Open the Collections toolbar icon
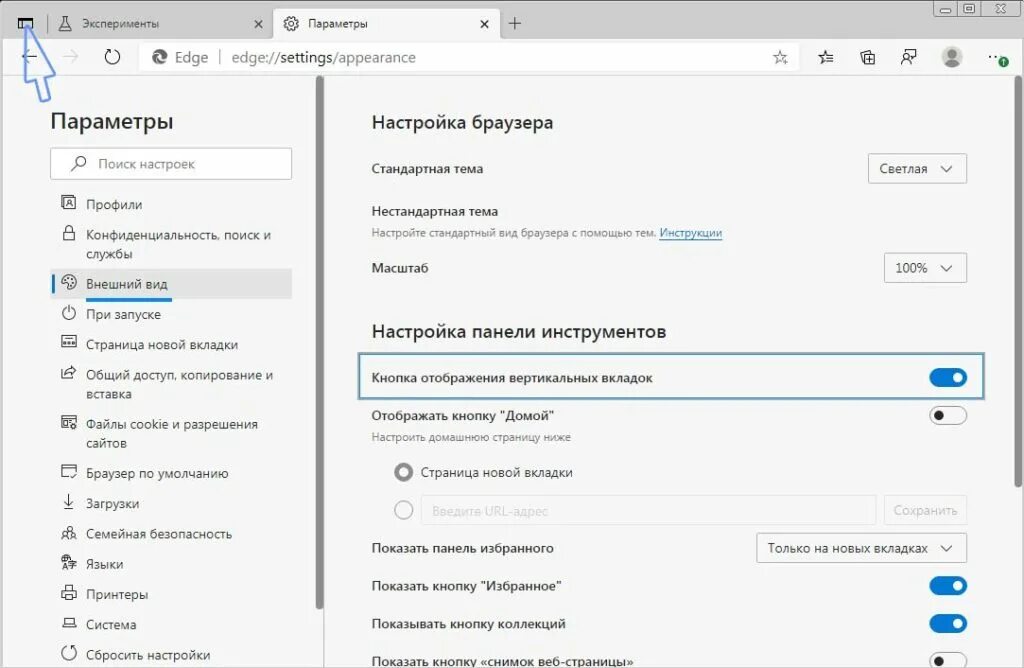The image size is (1024, 668). (867, 57)
